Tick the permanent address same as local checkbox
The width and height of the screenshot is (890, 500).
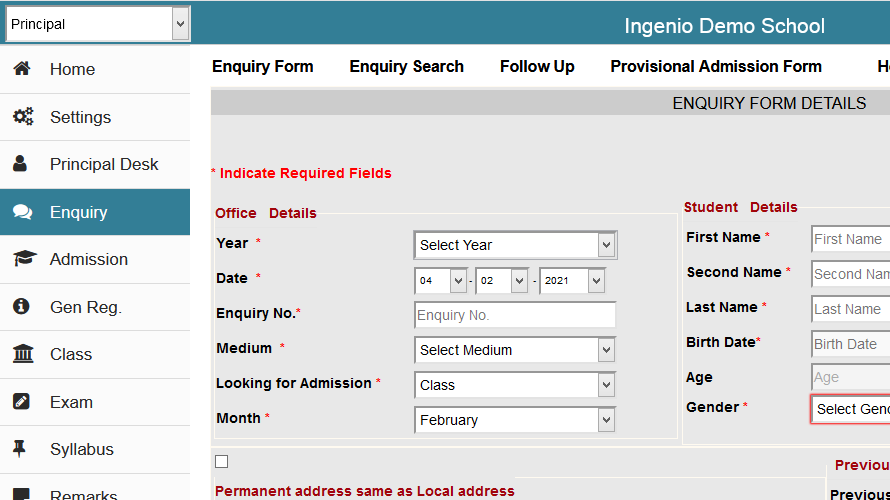pos(221,461)
